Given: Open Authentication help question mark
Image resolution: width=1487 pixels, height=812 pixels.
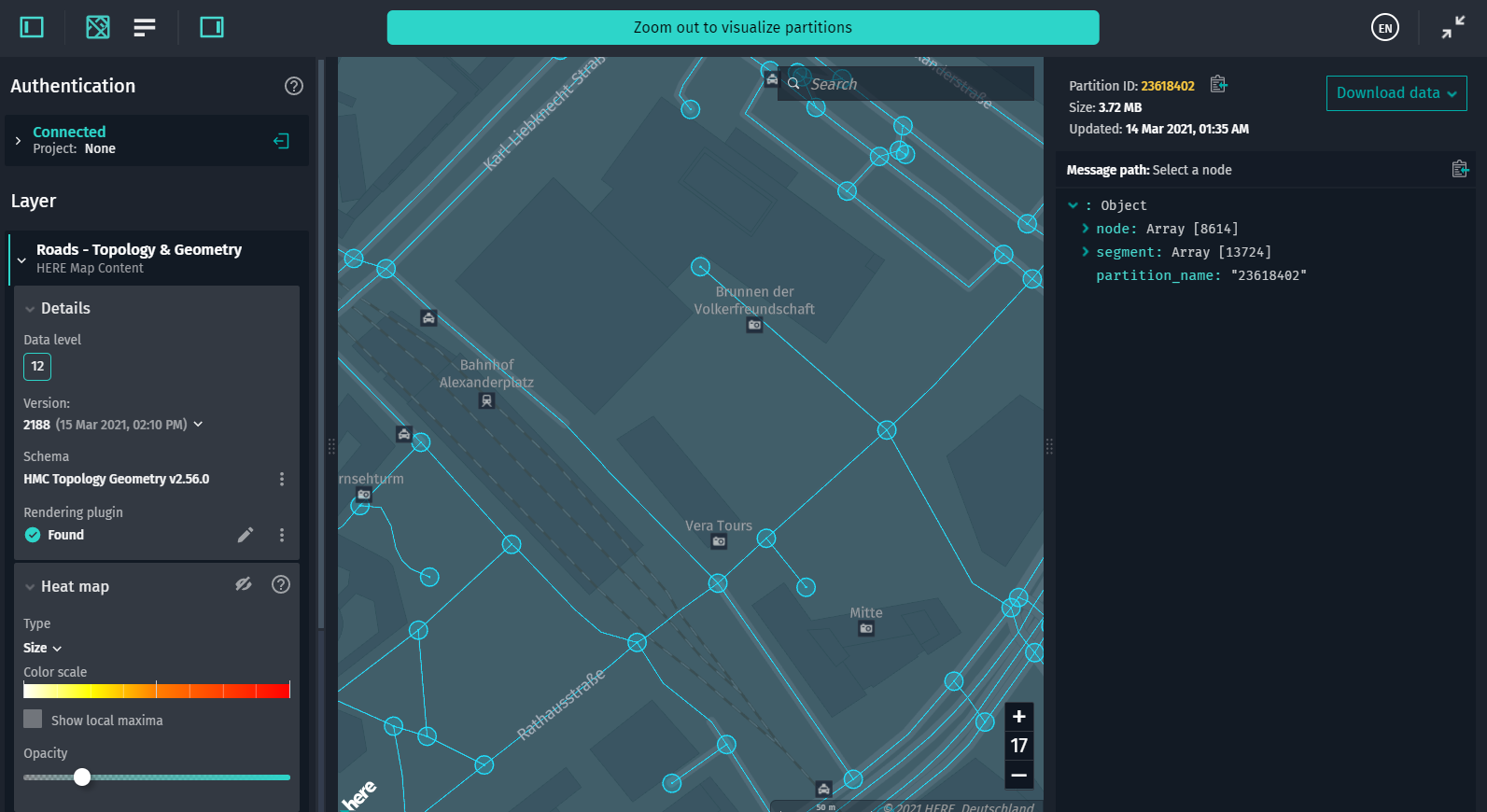Looking at the screenshot, I should (294, 86).
